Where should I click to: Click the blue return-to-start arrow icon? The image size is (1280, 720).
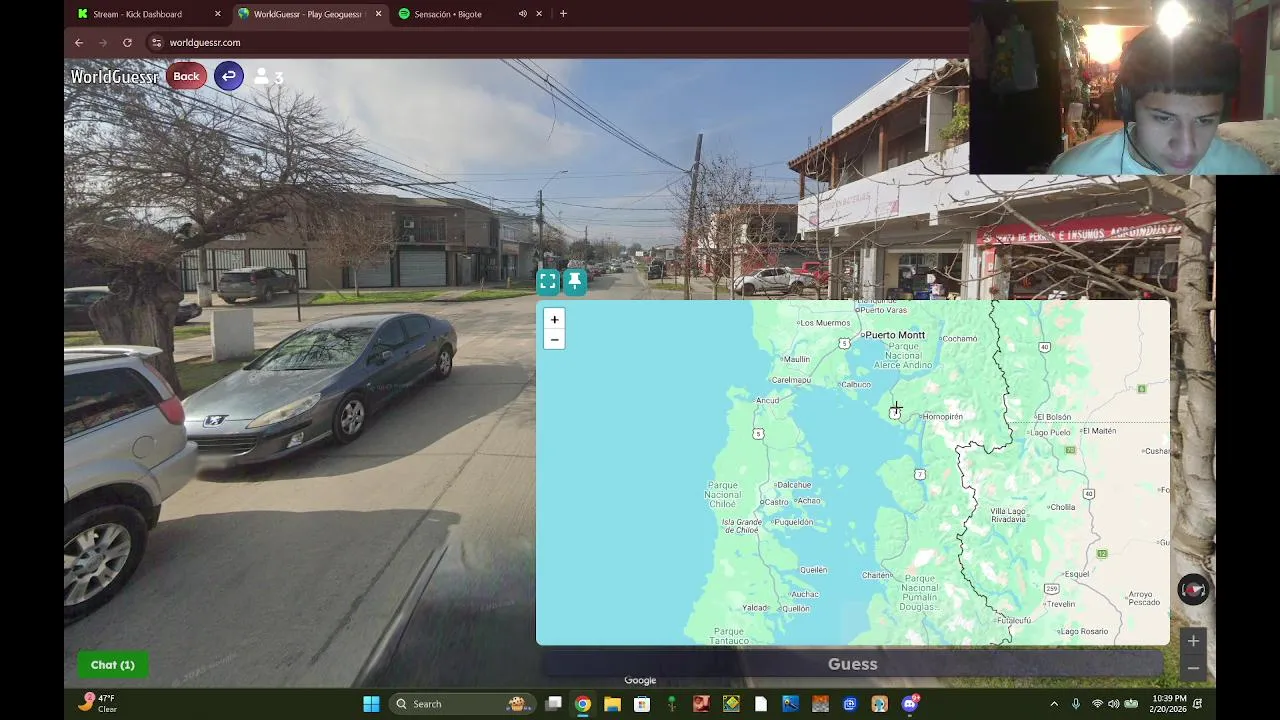(229, 76)
